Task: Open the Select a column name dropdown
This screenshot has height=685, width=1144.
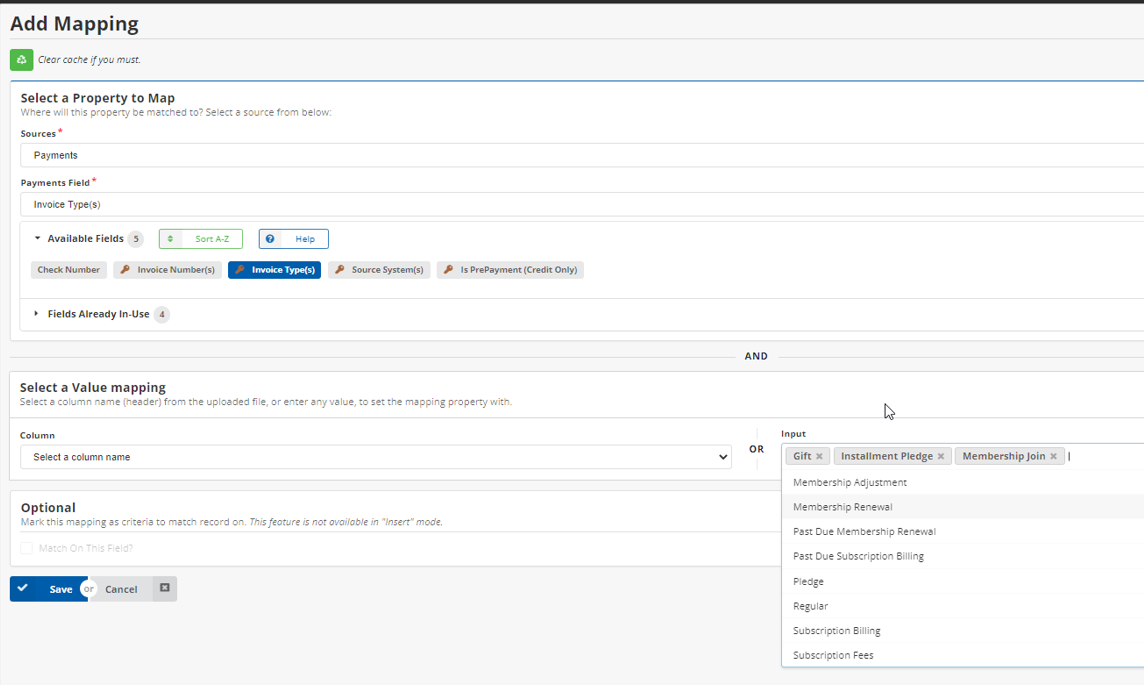Action: (375, 457)
